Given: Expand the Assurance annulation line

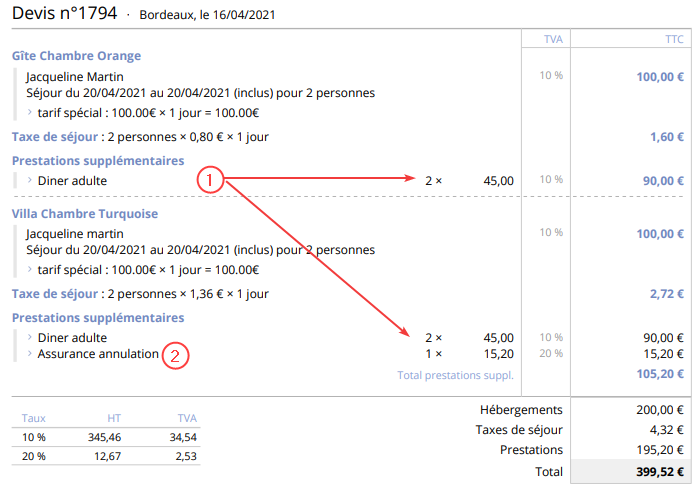Looking at the screenshot, I should coord(30,354).
